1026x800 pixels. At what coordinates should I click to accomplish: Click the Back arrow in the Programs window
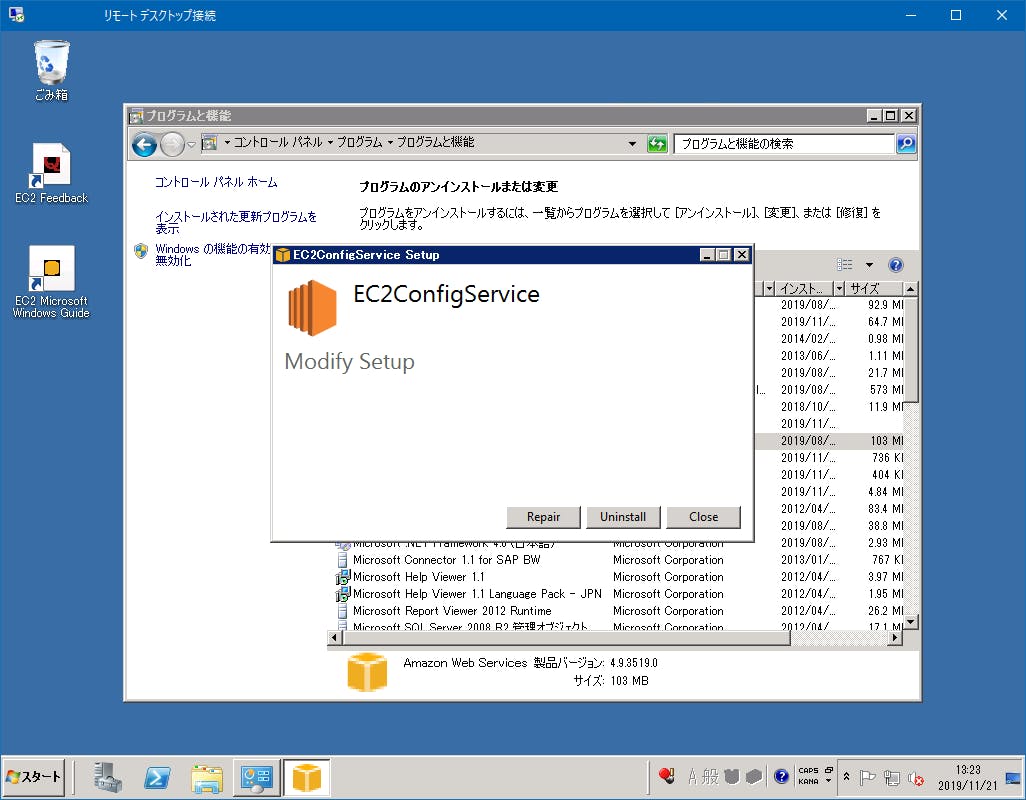pyautogui.click(x=144, y=145)
